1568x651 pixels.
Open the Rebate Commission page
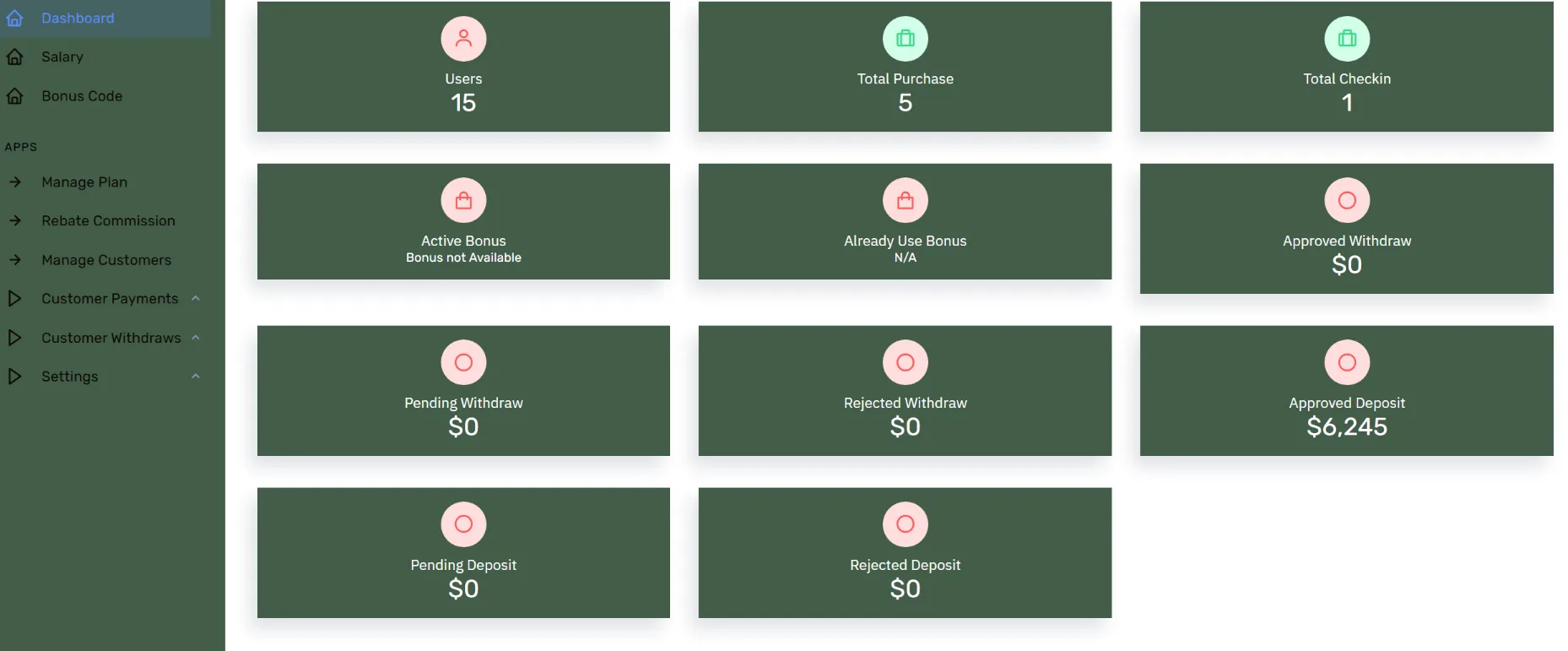pos(108,221)
